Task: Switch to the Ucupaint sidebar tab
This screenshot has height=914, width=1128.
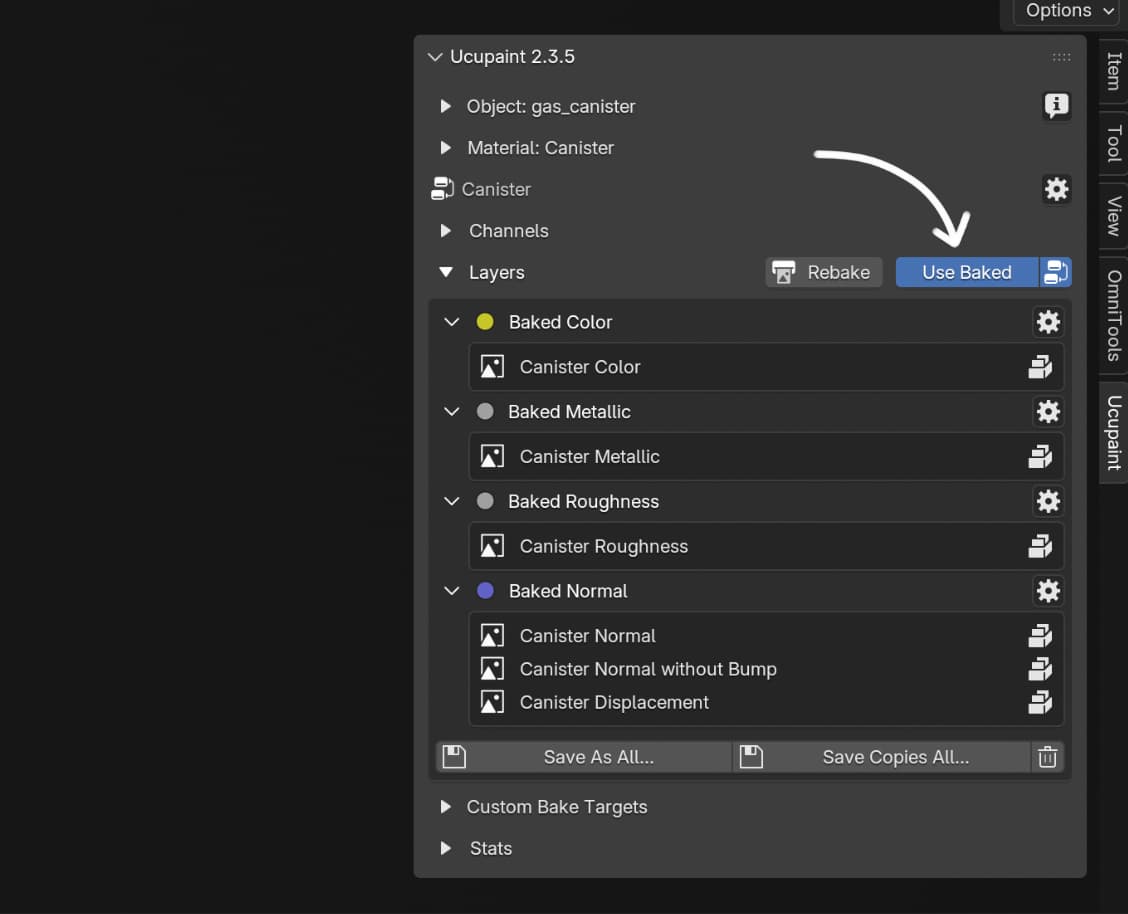Action: 1114,432
